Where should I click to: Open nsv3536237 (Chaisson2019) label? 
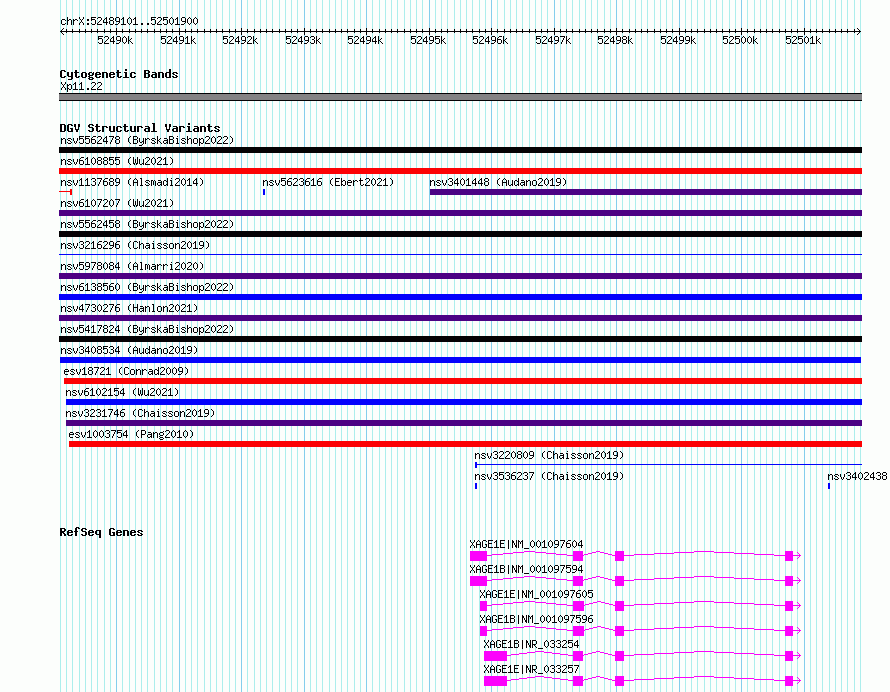coord(549,476)
